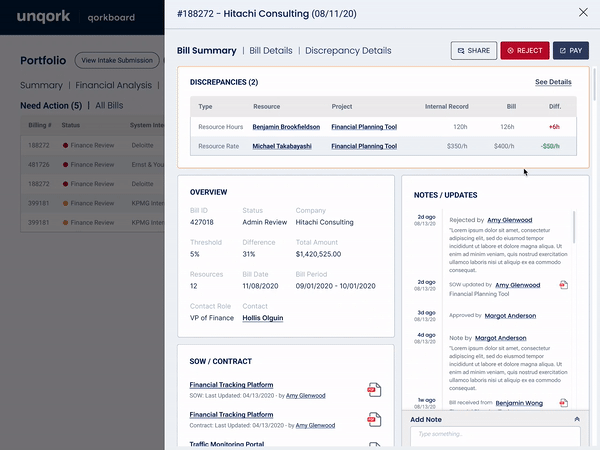This screenshot has width=600, height=450.
Task: Switch to the Bill Summary tab
Action: pos(207,51)
